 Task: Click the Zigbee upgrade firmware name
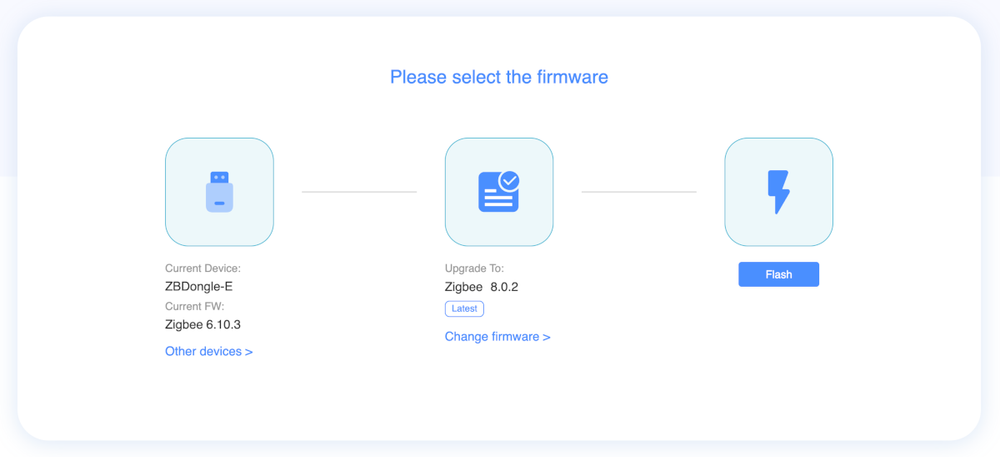tap(463, 287)
